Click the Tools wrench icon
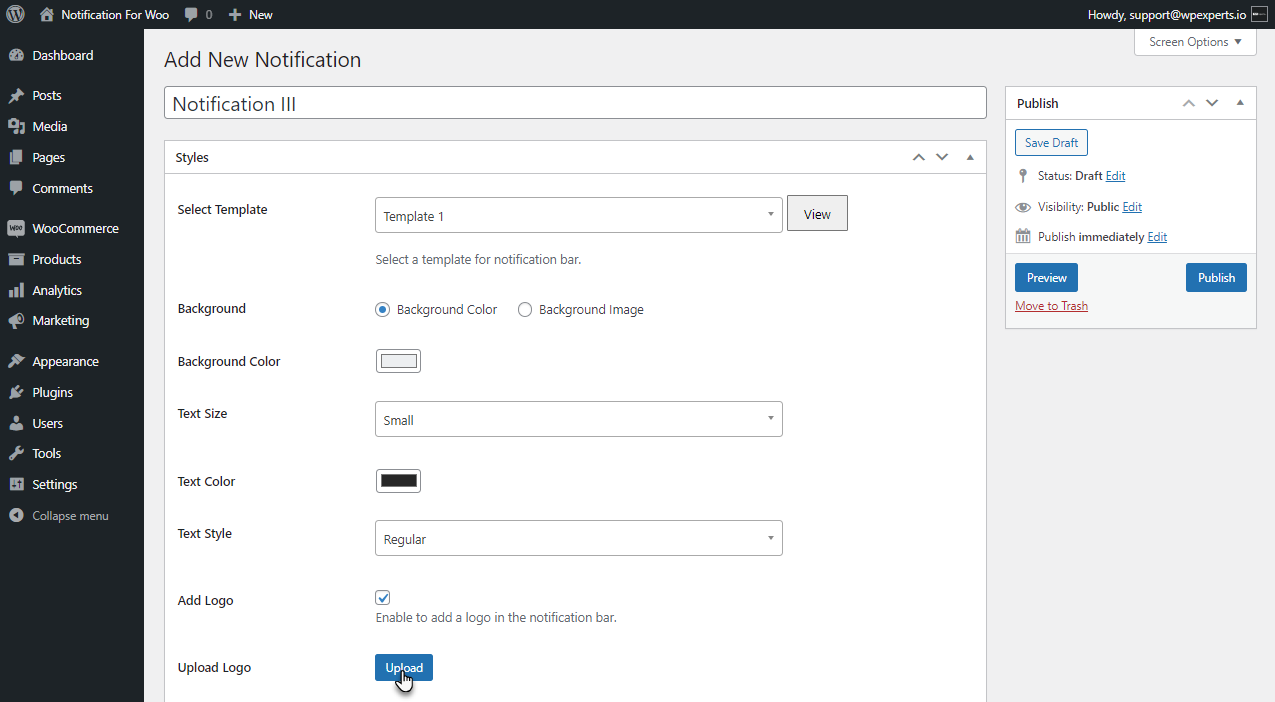1275x702 pixels. [x=16, y=454]
